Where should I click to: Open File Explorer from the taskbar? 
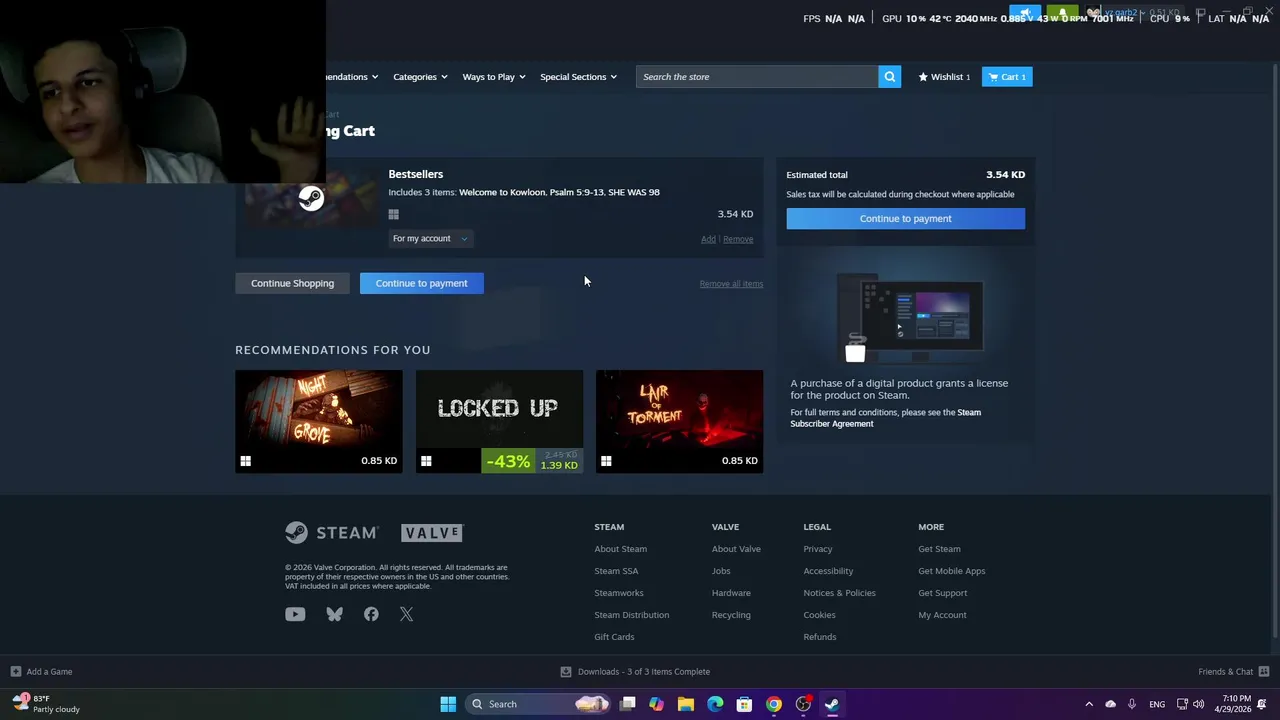pos(685,704)
